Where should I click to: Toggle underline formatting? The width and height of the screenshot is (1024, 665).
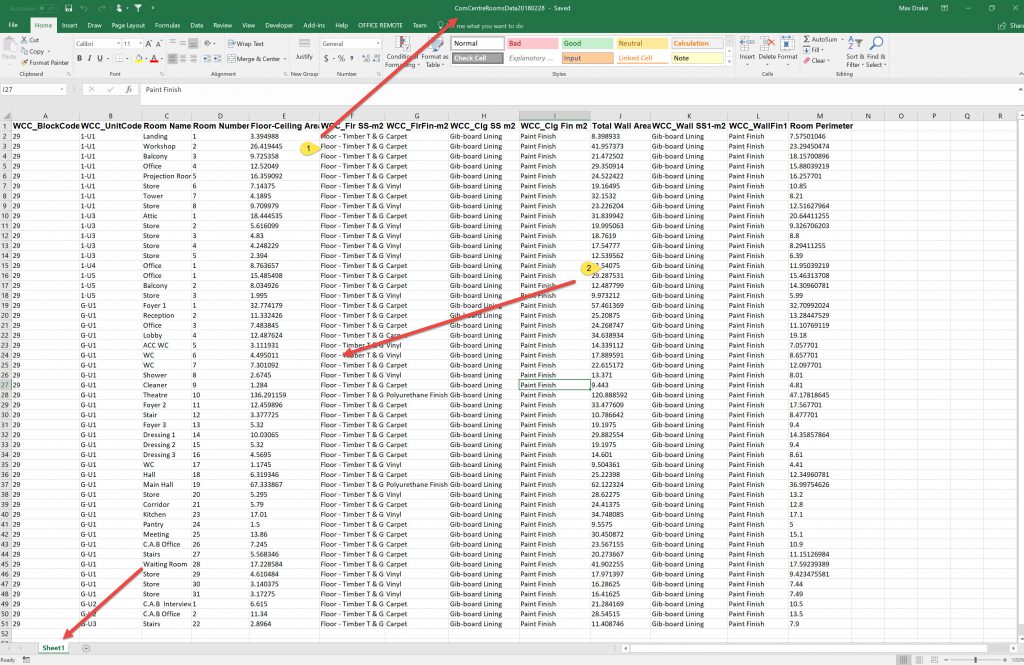(x=99, y=58)
